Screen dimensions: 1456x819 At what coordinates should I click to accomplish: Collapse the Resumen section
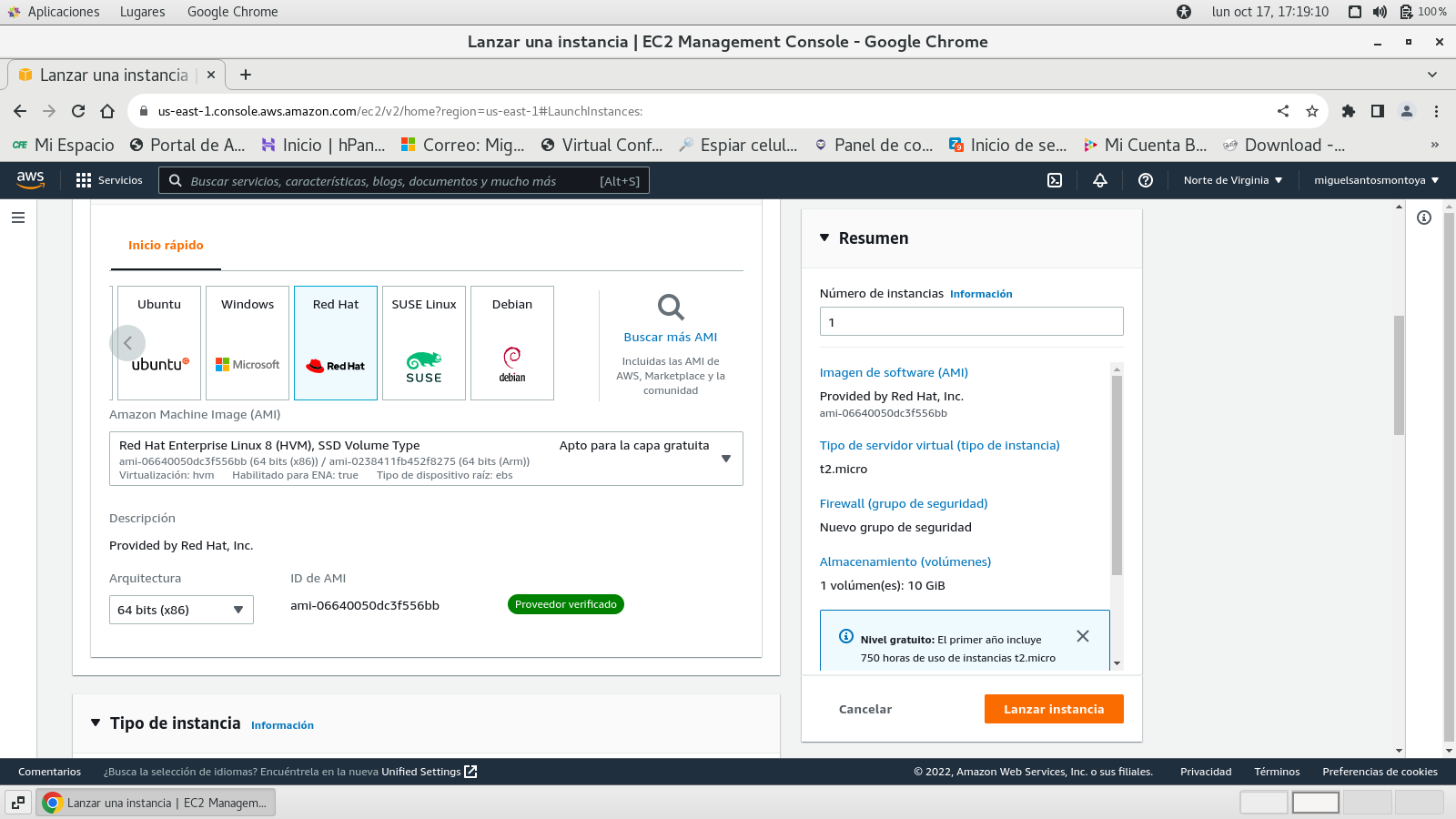(824, 238)
